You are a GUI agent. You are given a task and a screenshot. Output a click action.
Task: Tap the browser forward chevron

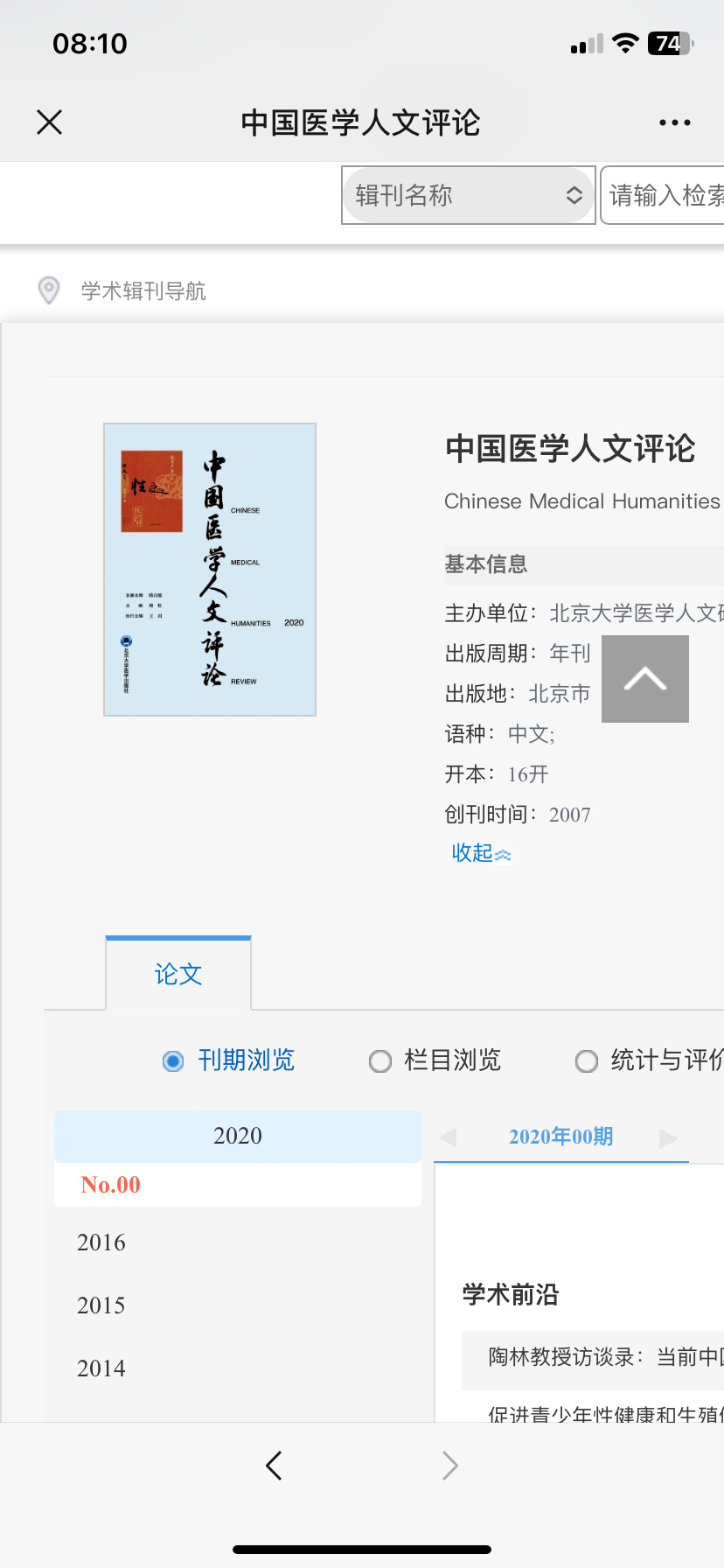(x=450, y=1465)
